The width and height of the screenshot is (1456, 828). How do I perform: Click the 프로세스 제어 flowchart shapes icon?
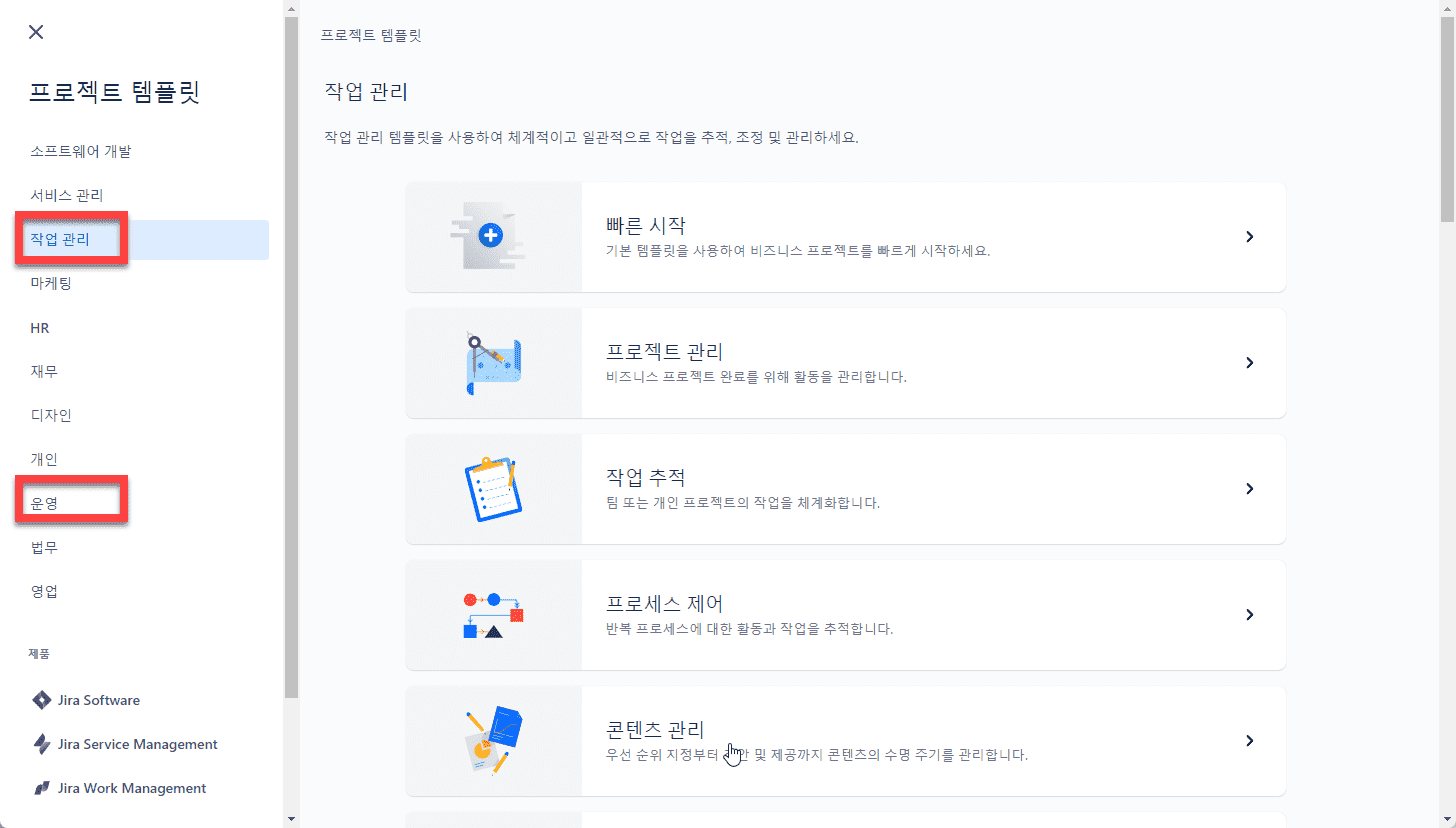coord(494,615)
